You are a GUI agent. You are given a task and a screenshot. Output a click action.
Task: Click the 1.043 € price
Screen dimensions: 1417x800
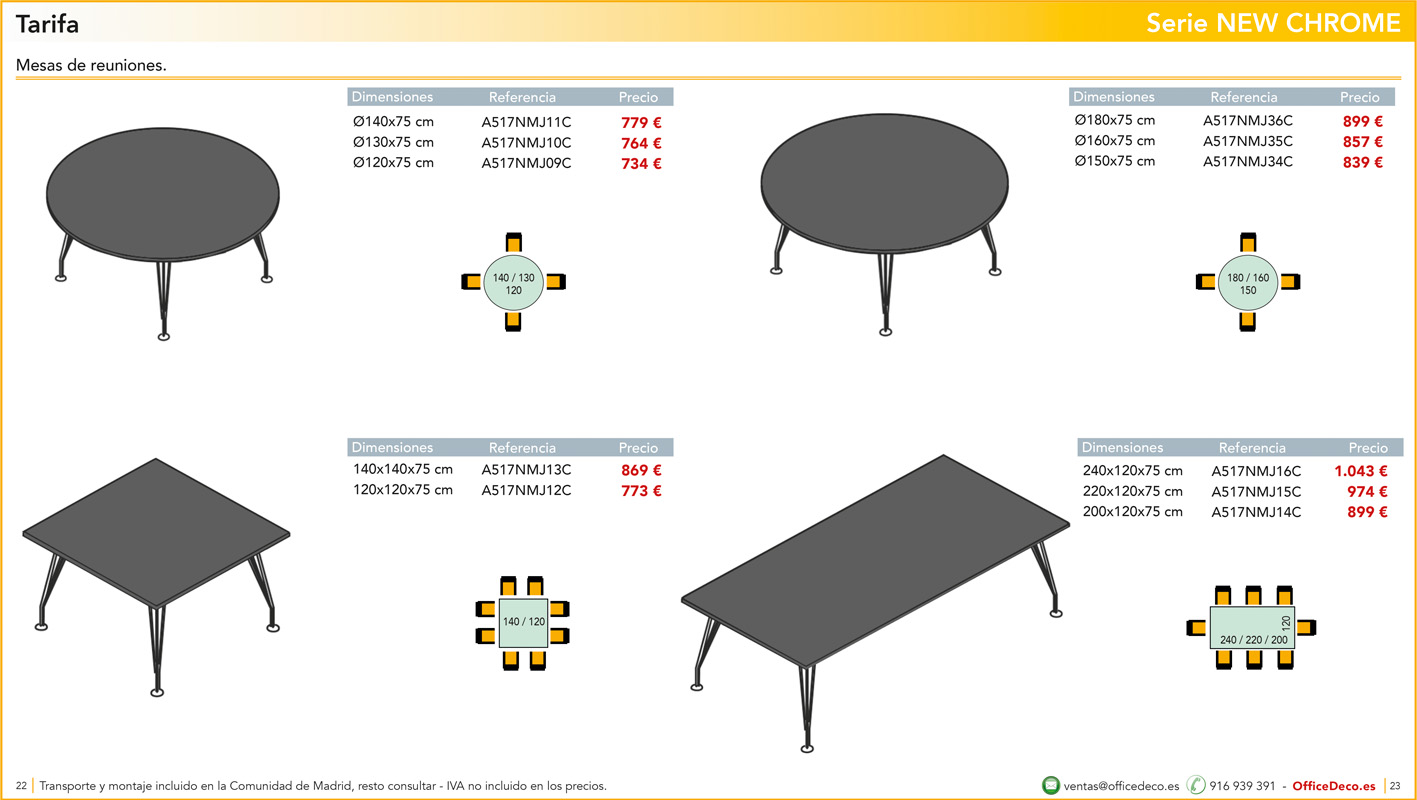pos(1361,471)
